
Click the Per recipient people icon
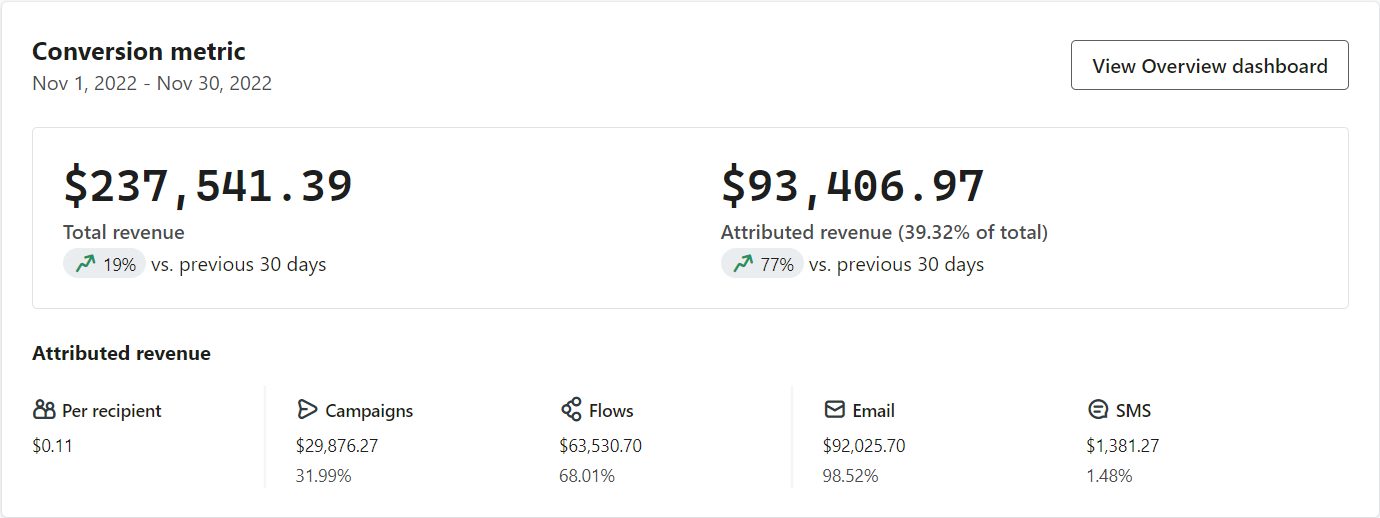coord(44,410)
